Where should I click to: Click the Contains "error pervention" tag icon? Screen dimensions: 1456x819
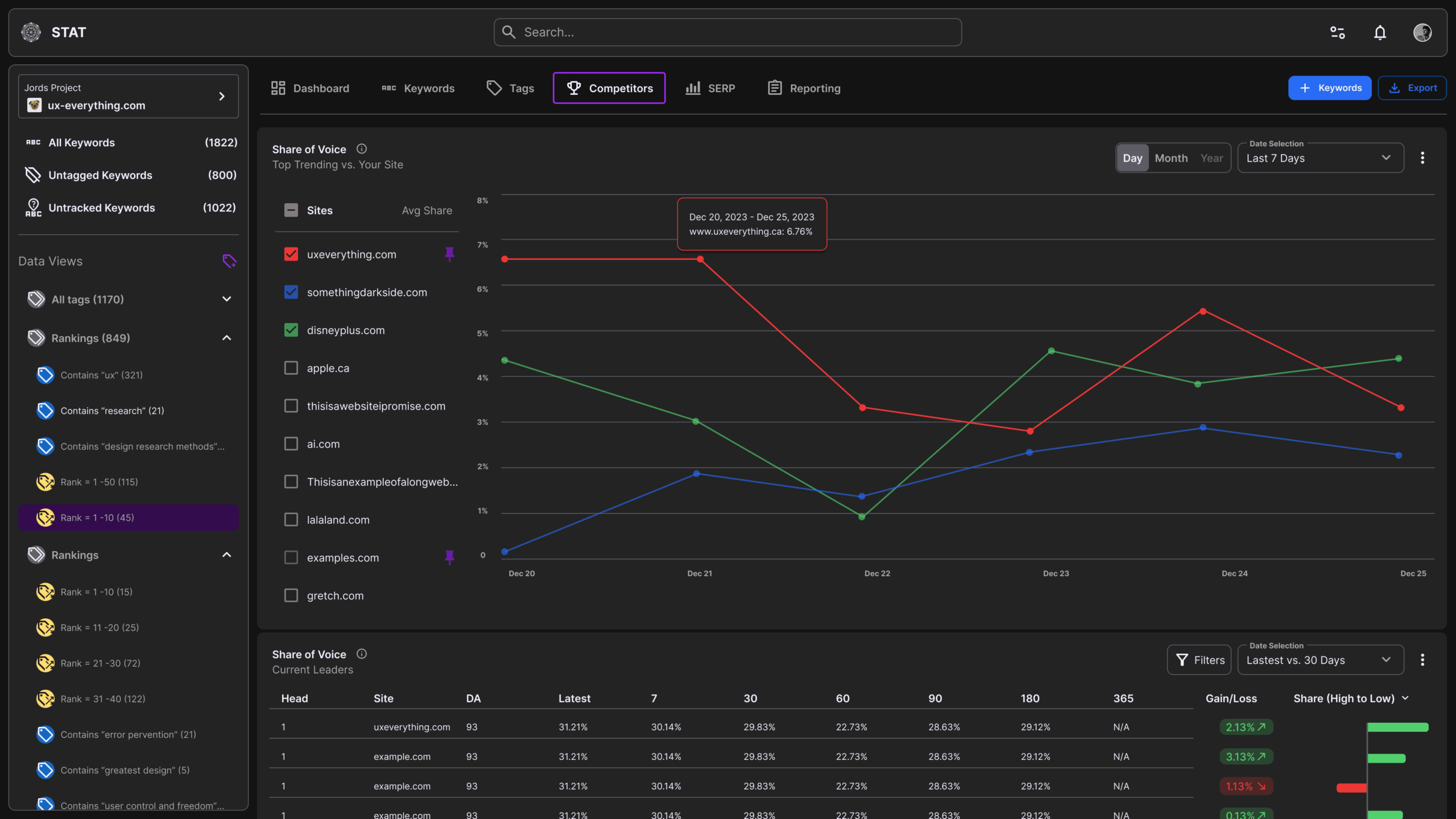pyautogui.click(x=45, y=734)
